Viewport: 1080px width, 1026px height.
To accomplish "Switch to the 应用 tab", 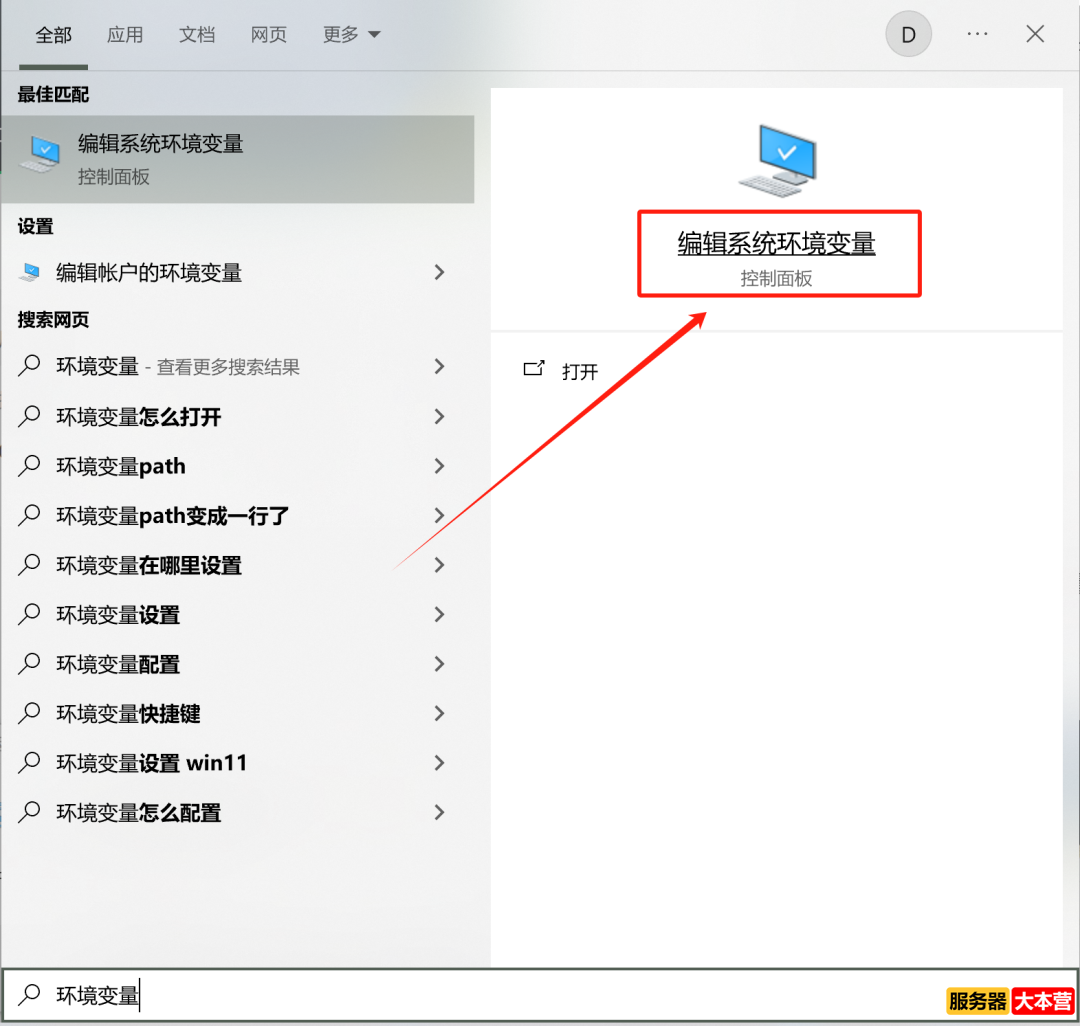I will [125, 33].
